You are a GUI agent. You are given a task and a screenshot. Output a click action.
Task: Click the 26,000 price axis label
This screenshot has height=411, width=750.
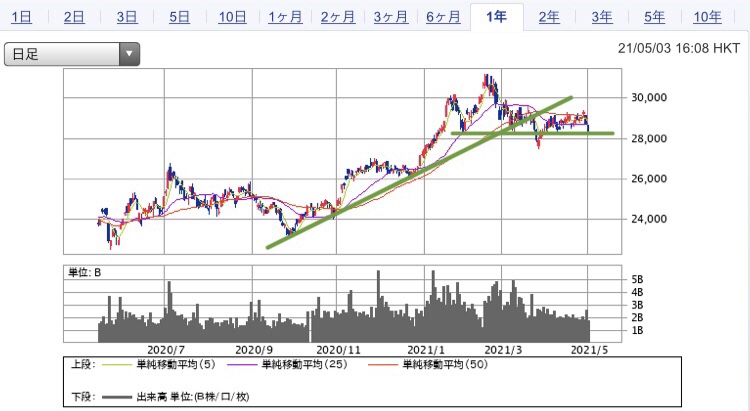point(649,178)
